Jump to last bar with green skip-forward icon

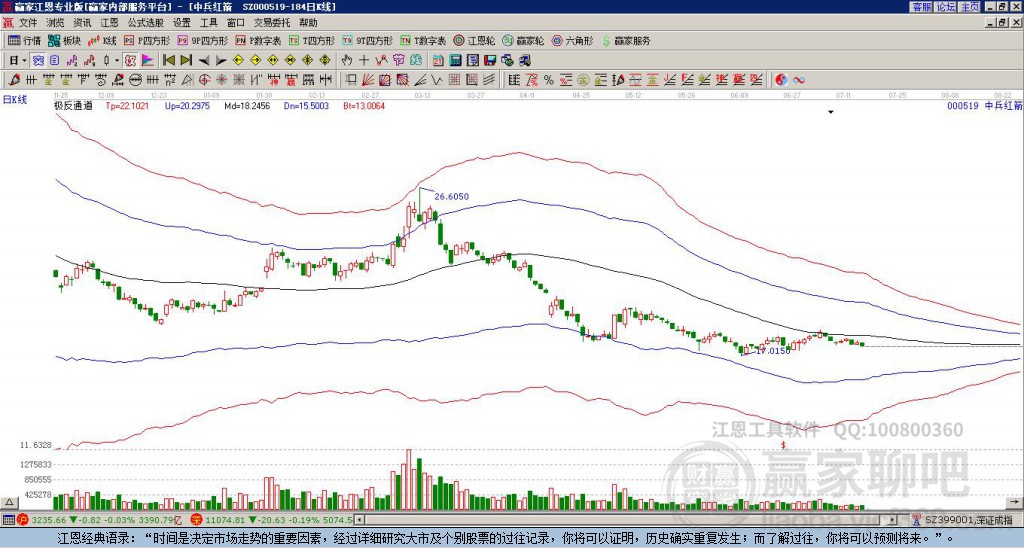coord(186,61)
